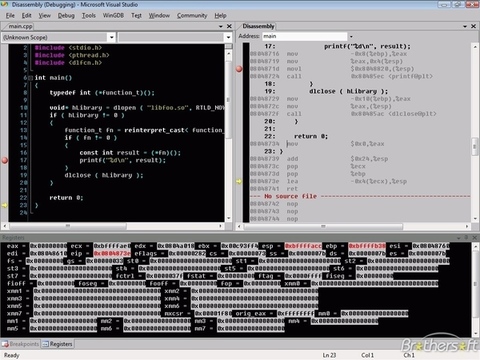
Task: Click the Address input field containing main
Action: [x=304, y=36]
